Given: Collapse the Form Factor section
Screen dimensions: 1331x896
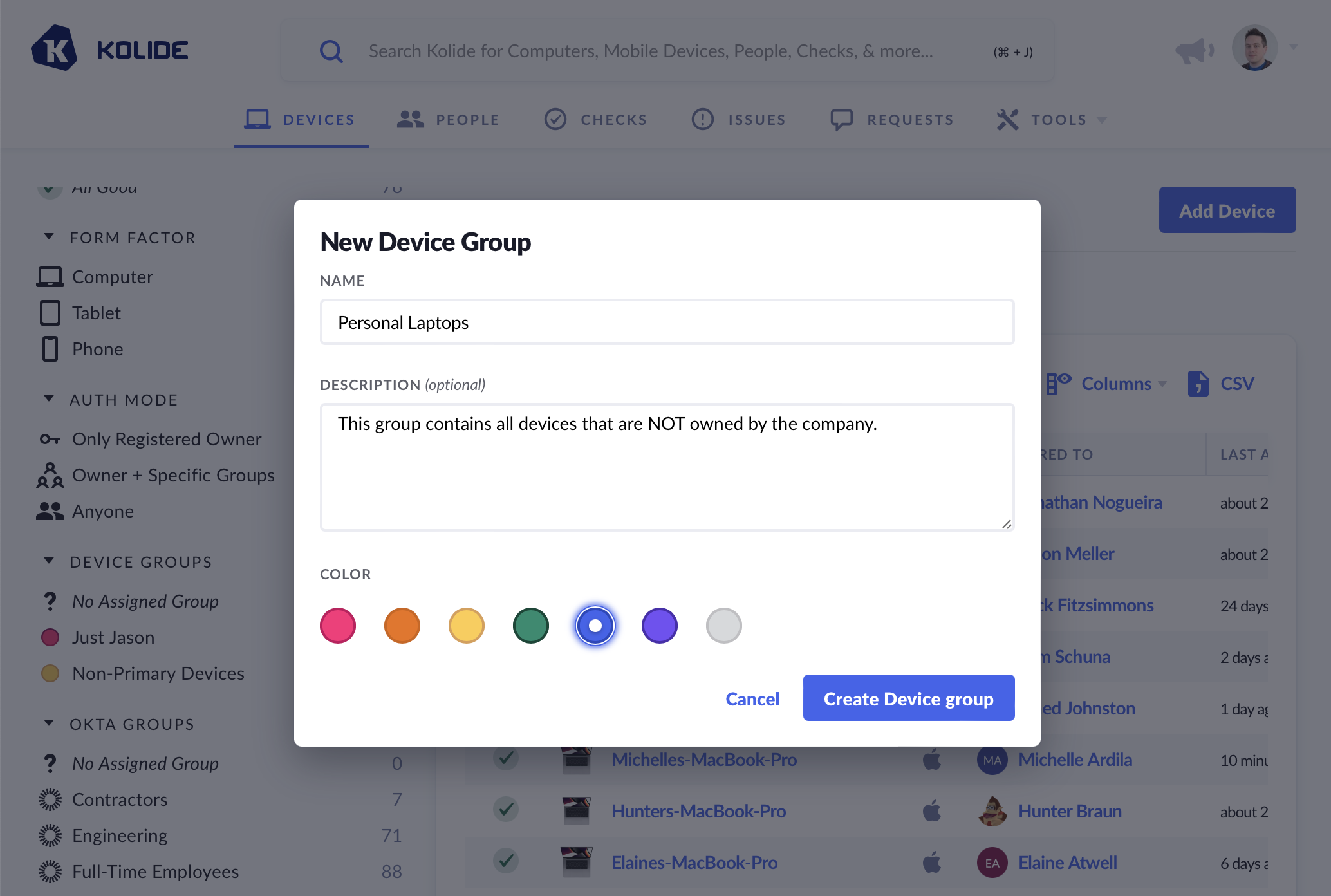Looking at the screenshot, I should tap(50, 237).
